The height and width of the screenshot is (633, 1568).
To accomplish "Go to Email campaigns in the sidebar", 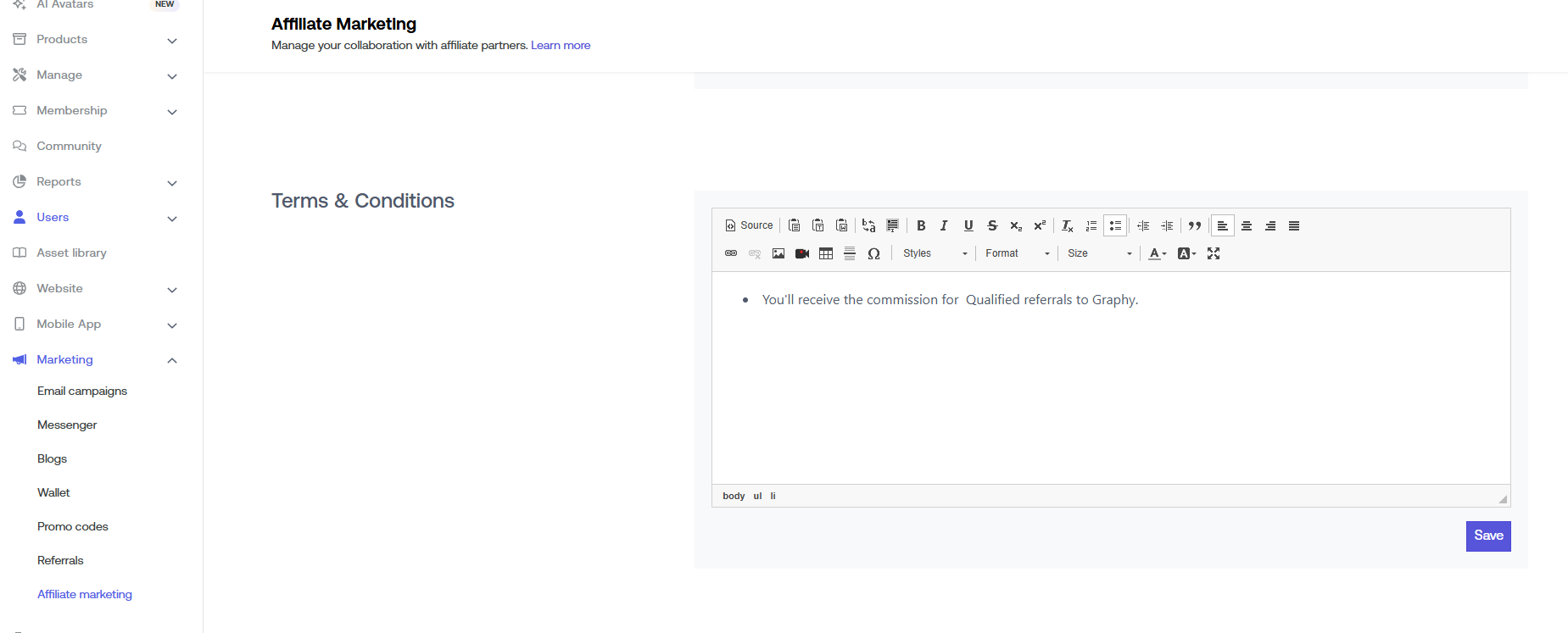I will pos(82,391).
